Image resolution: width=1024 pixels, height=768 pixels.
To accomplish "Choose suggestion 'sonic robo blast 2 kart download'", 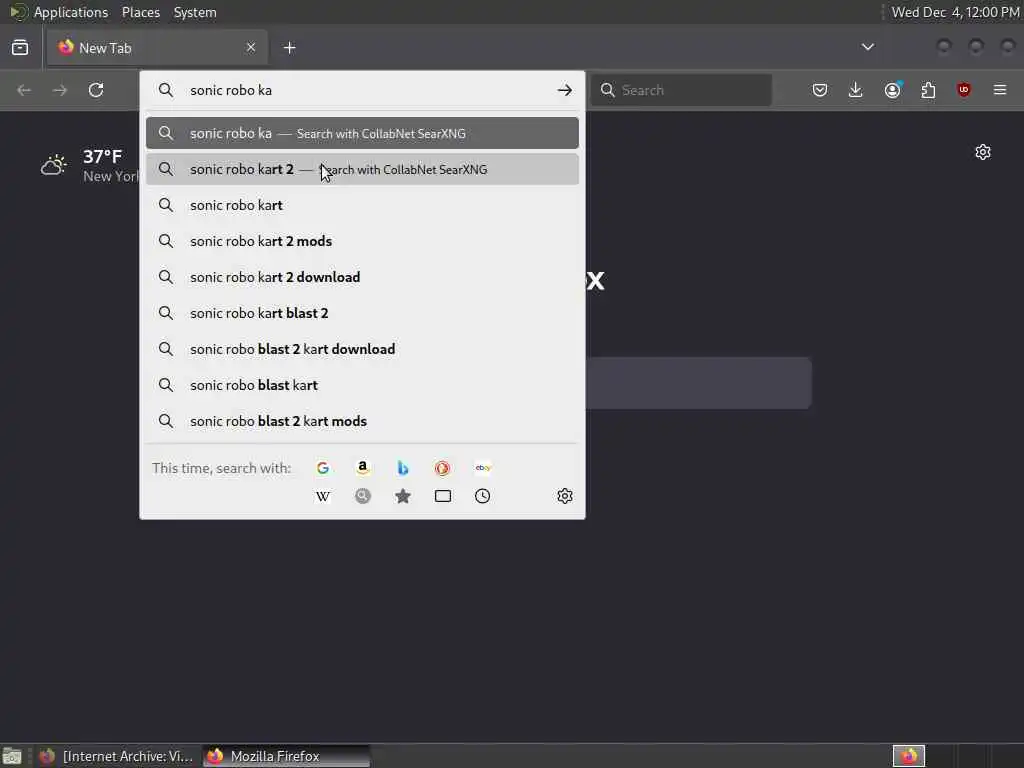I will click(362, 349).
